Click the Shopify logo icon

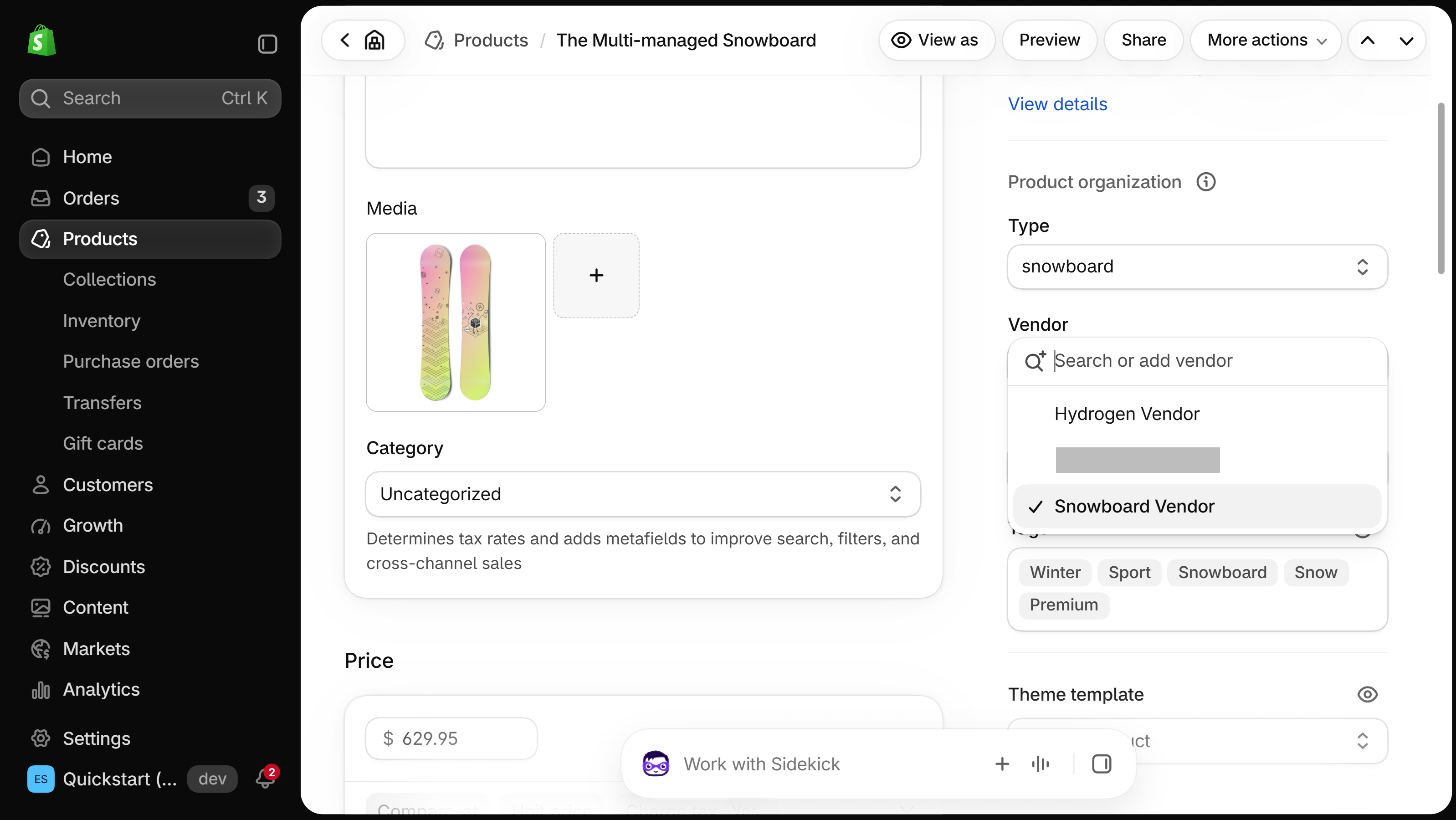(42, 40)
